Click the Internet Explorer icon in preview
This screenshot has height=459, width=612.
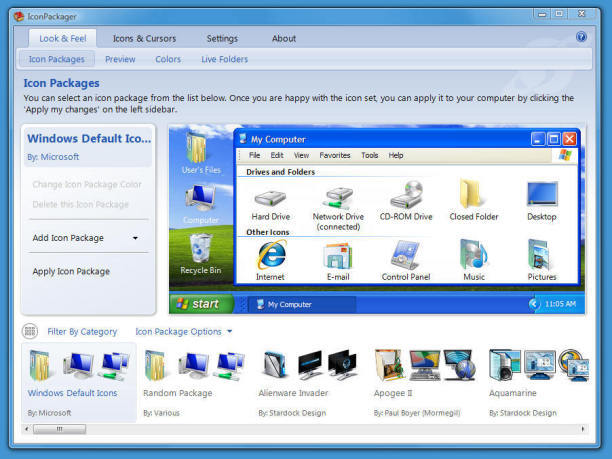pos(270,255)
